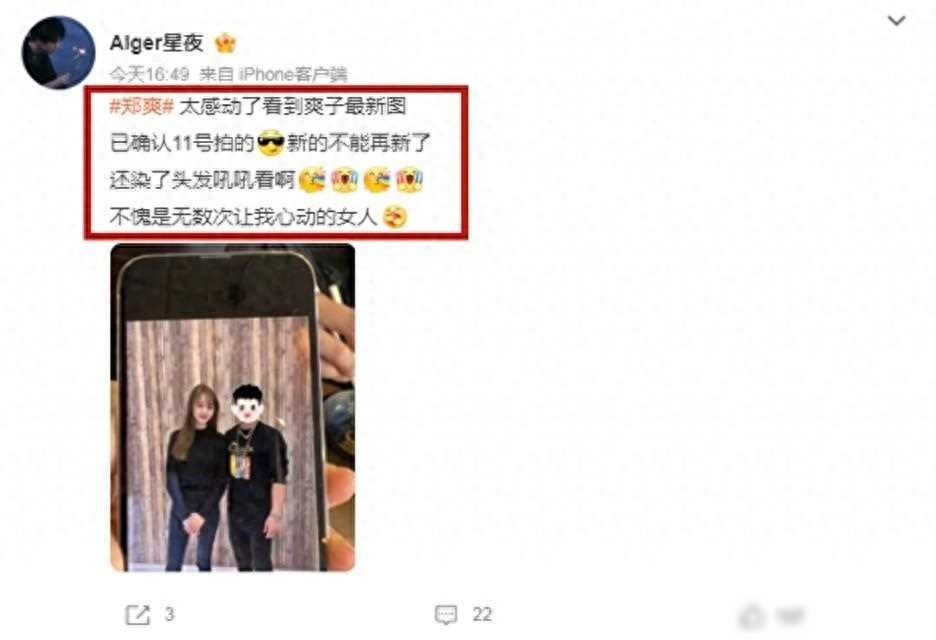The image size is (936, 640).
Task: Click the kissing emoji ending the post
Action: pyautogui.click(x=395, y=217)
